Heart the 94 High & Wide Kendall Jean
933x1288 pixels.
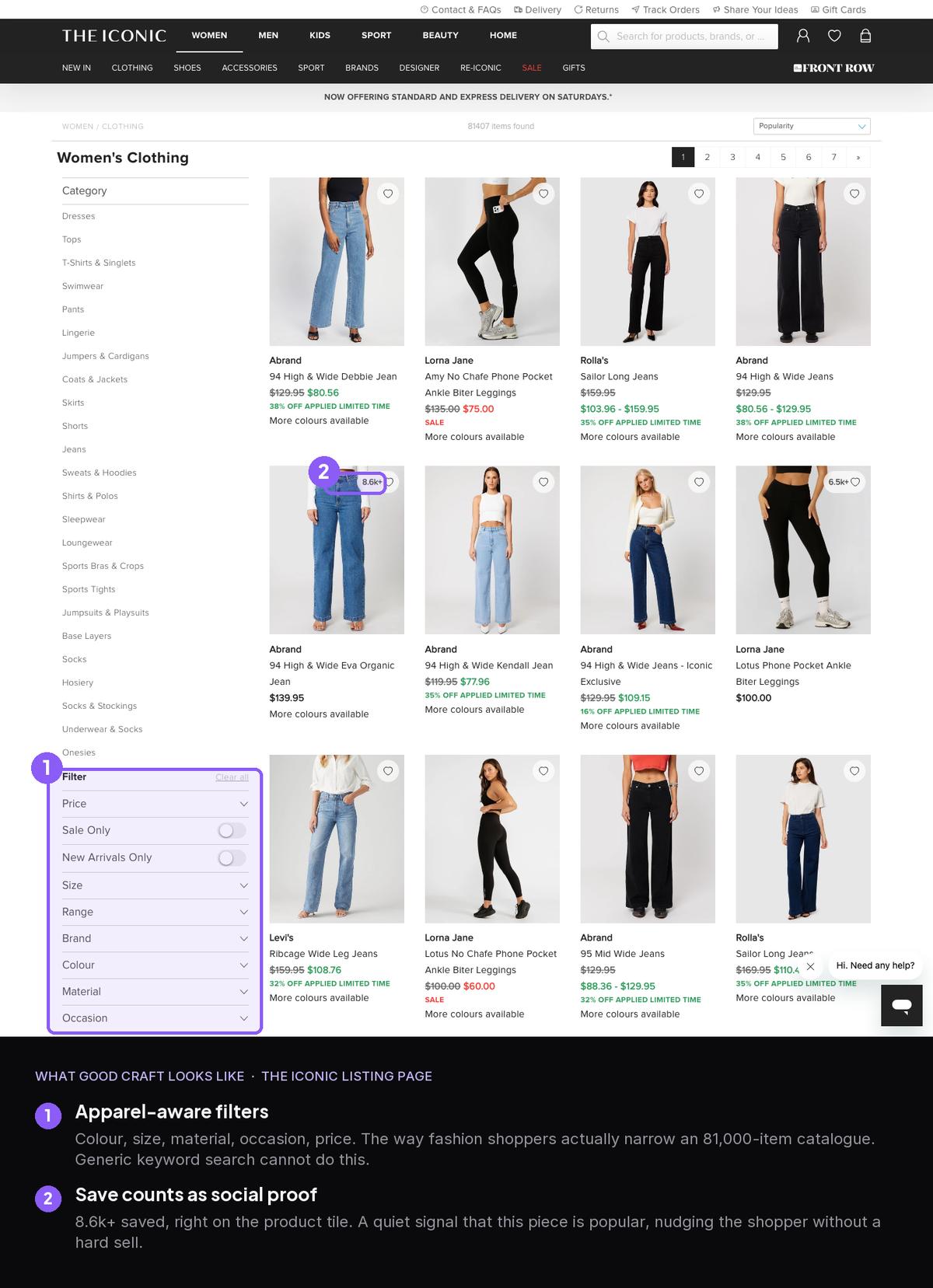543,482
